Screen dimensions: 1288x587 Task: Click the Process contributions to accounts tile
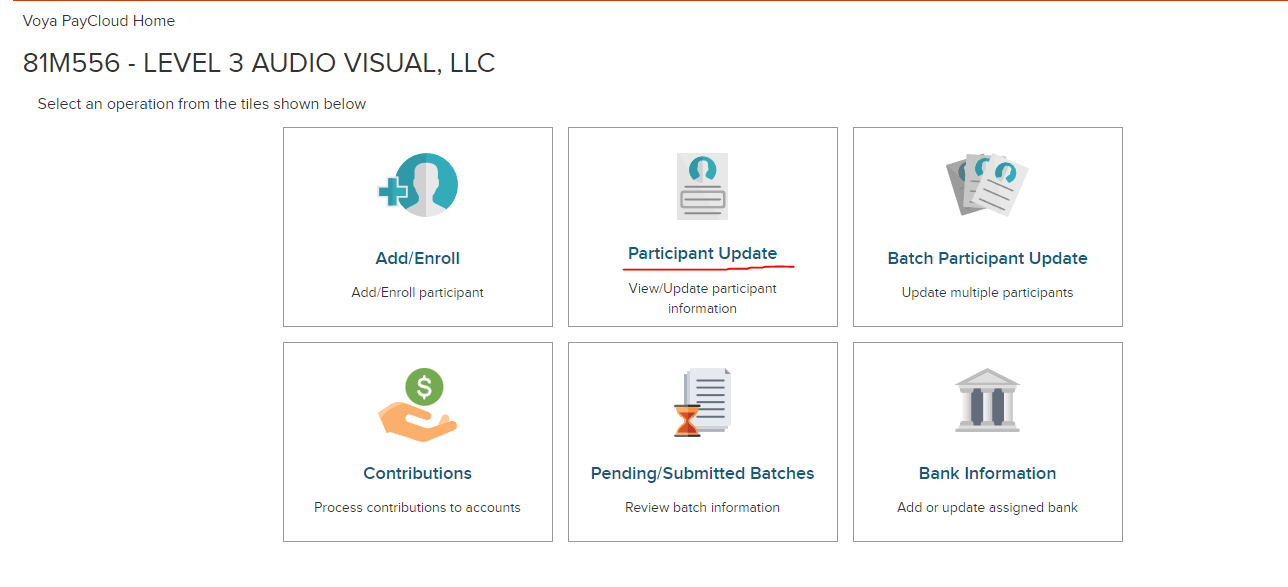point(417,506)
